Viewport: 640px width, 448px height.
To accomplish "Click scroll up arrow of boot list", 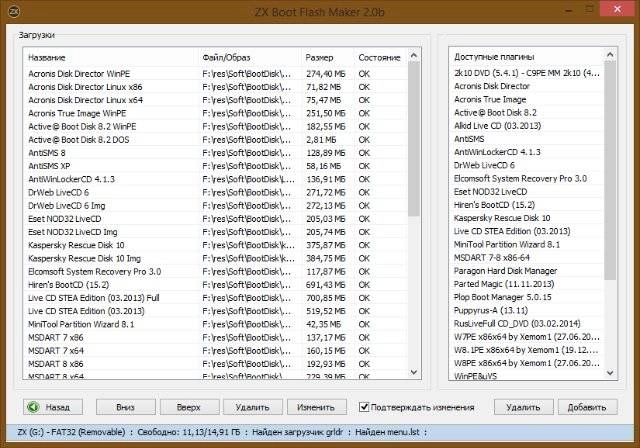I will 413,55.
